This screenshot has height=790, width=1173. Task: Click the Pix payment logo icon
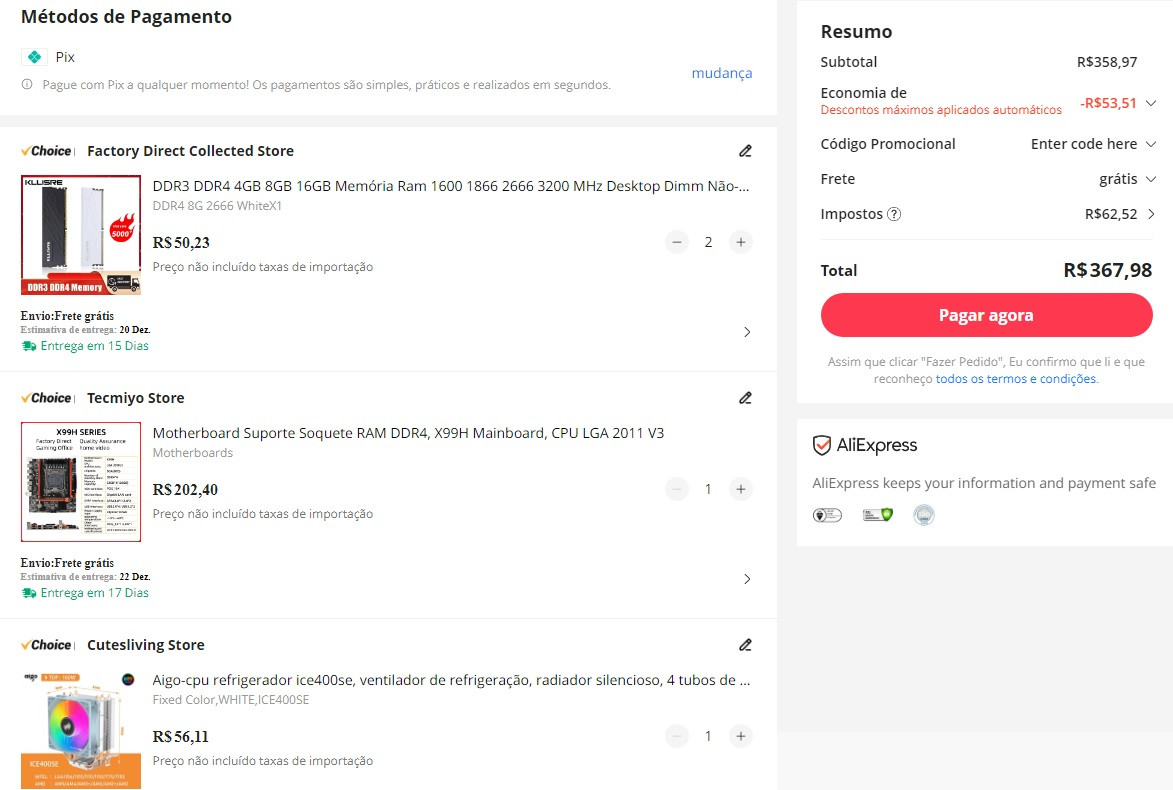coord(35,57)
